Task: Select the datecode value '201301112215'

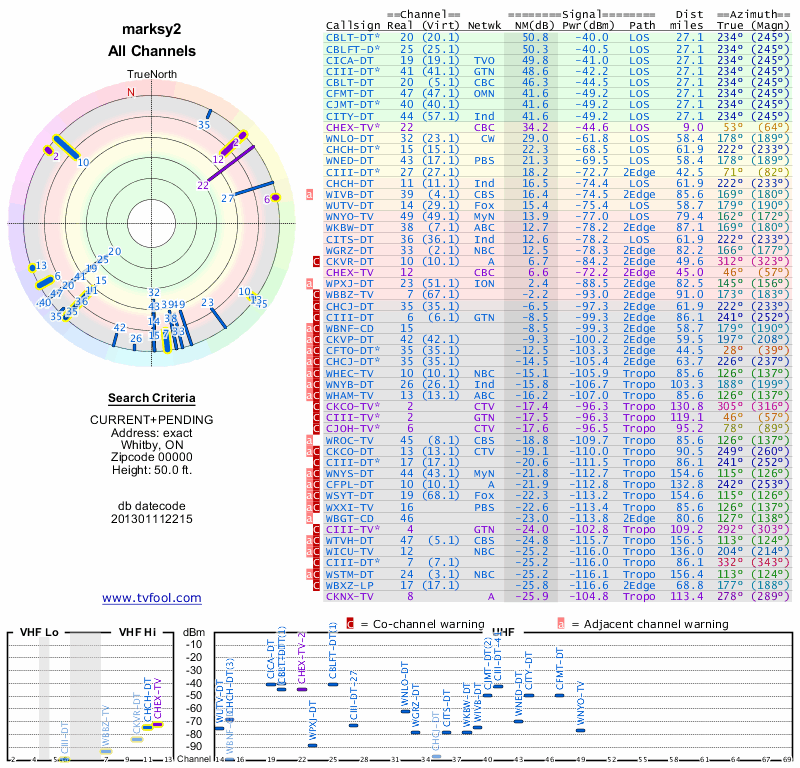Action: (x=152, y=519)
